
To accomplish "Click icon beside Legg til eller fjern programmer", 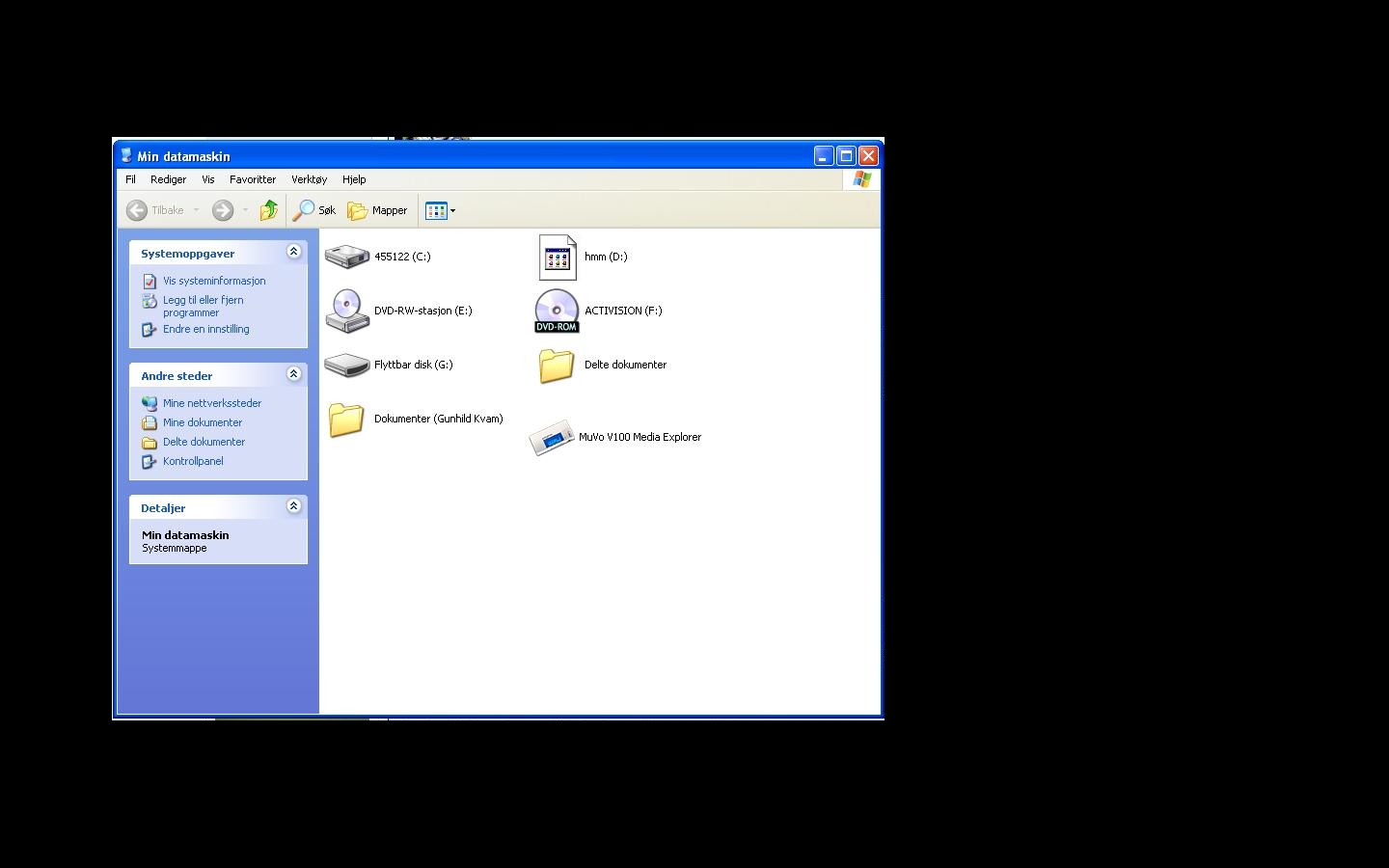I will click(150, 301).
